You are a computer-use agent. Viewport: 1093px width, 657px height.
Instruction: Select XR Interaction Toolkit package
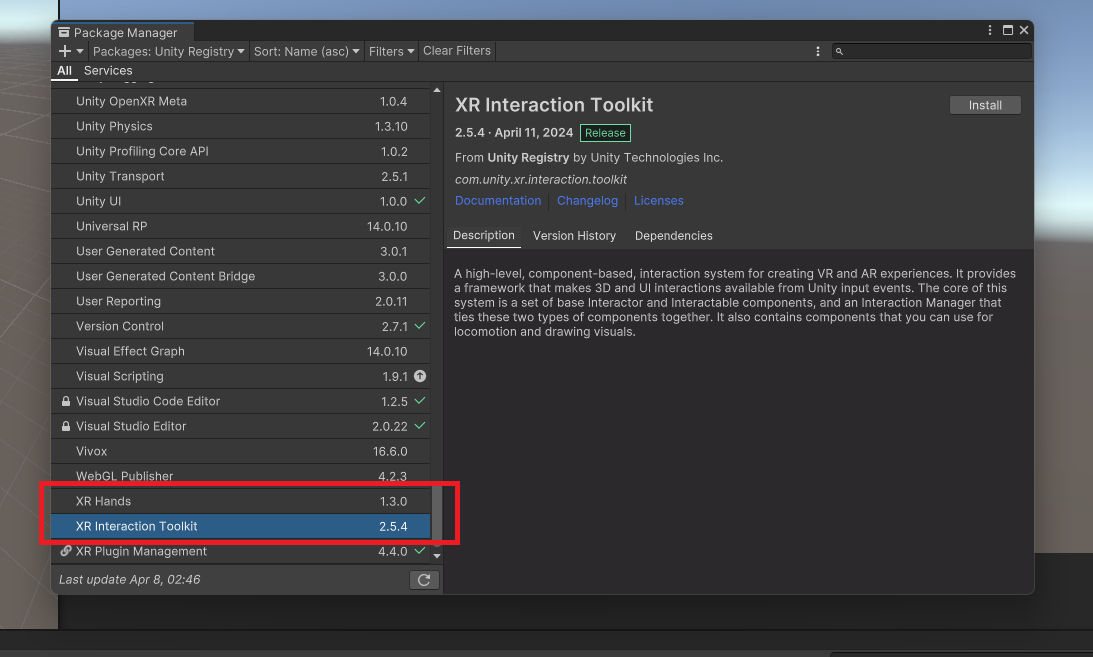tap(240, 527)
